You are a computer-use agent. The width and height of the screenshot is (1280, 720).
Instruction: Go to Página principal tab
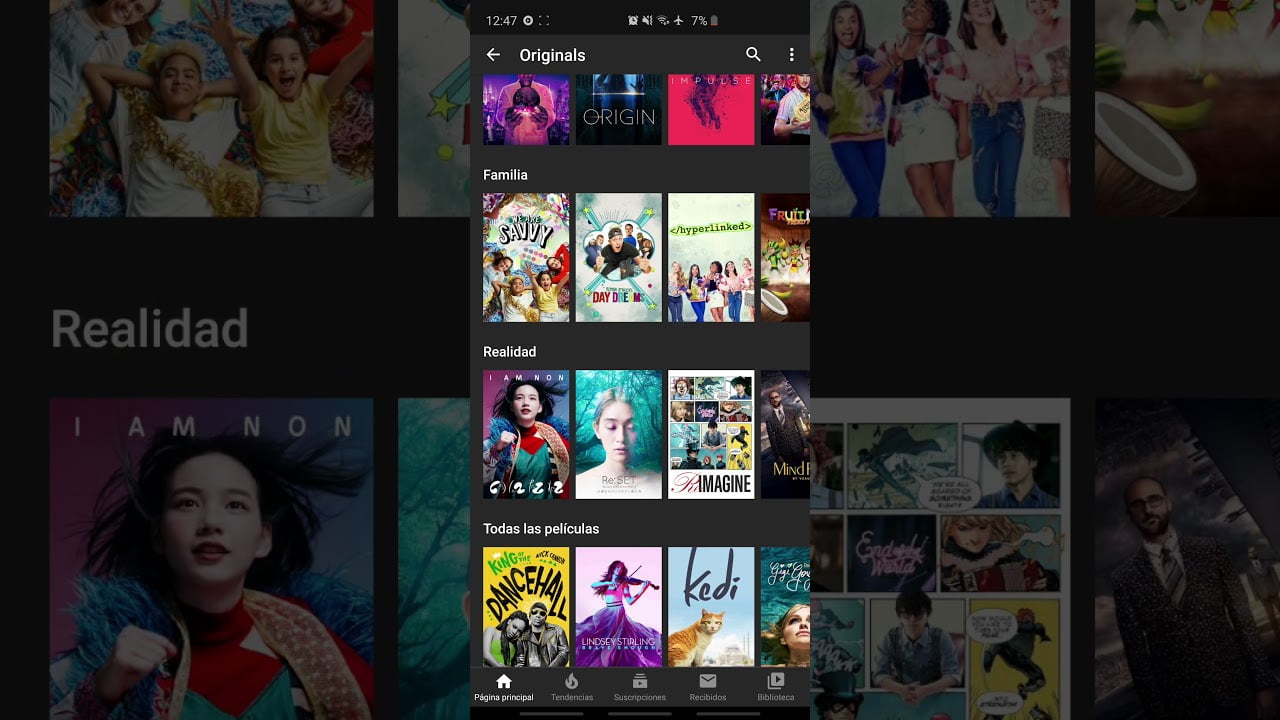(504, 687)
